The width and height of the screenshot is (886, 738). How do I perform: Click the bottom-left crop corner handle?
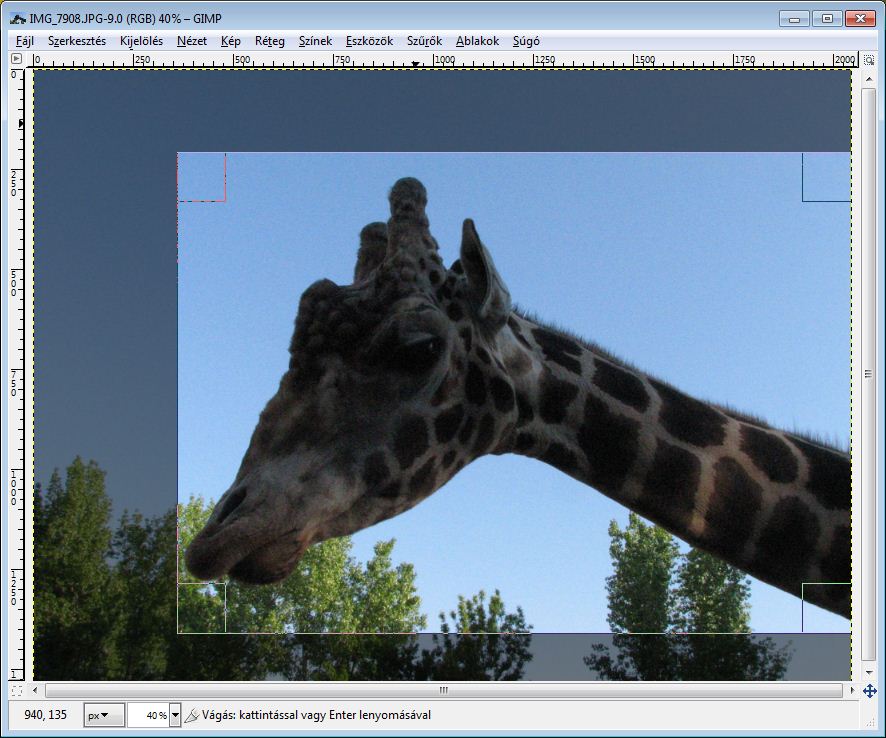click(x=202, y=608)
